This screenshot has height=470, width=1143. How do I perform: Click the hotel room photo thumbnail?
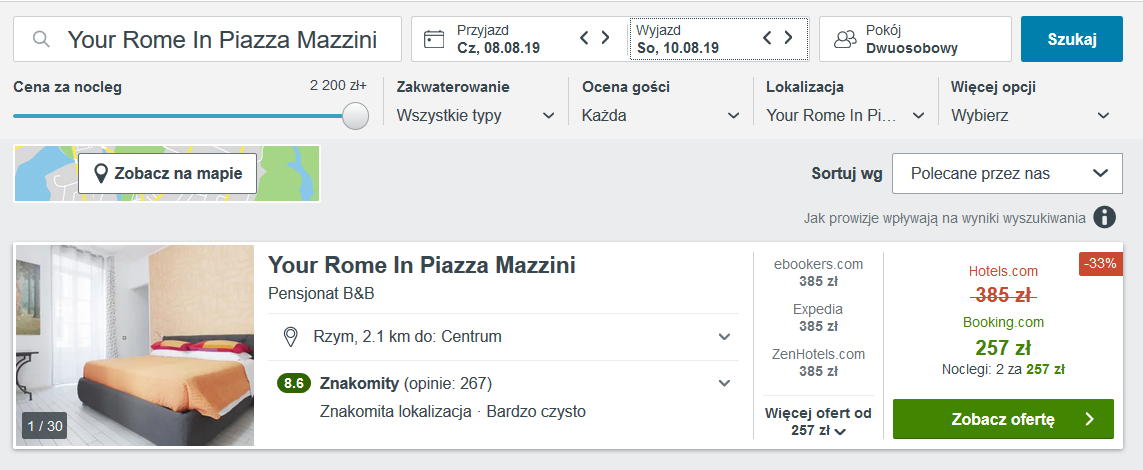point(135,345)
